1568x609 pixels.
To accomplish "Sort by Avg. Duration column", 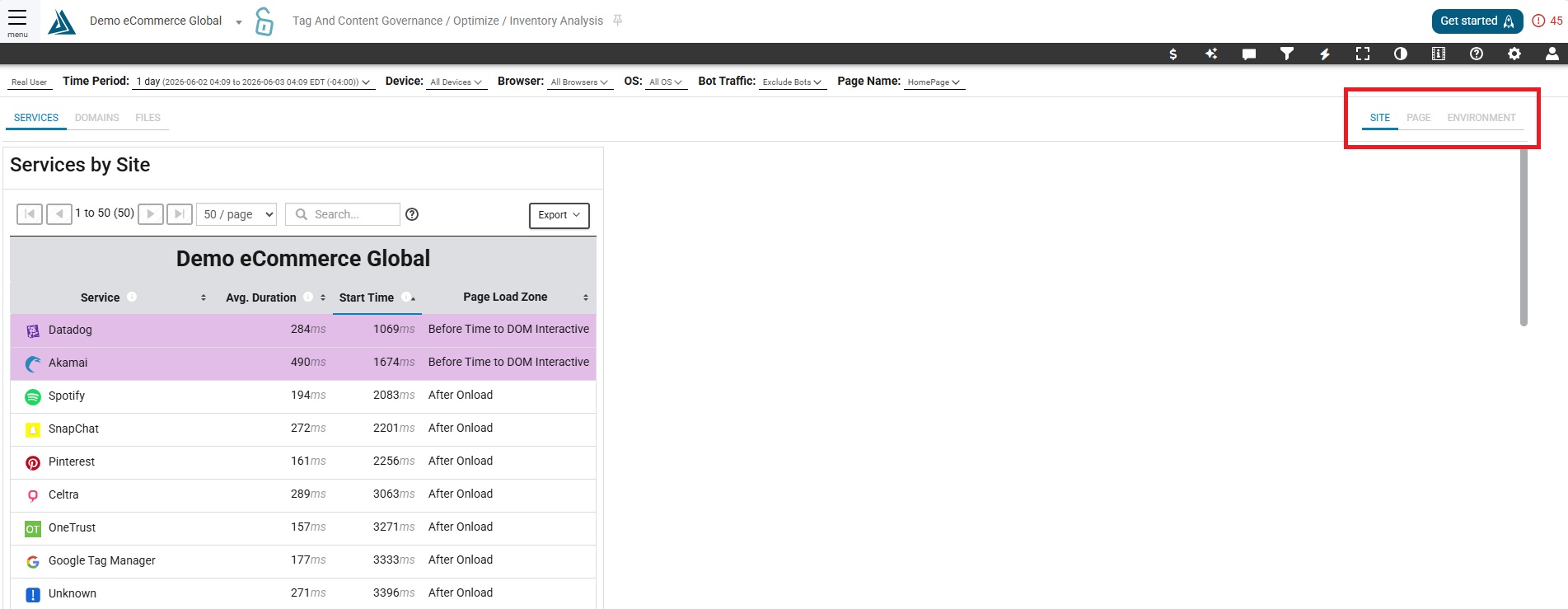I will point(323,297).
